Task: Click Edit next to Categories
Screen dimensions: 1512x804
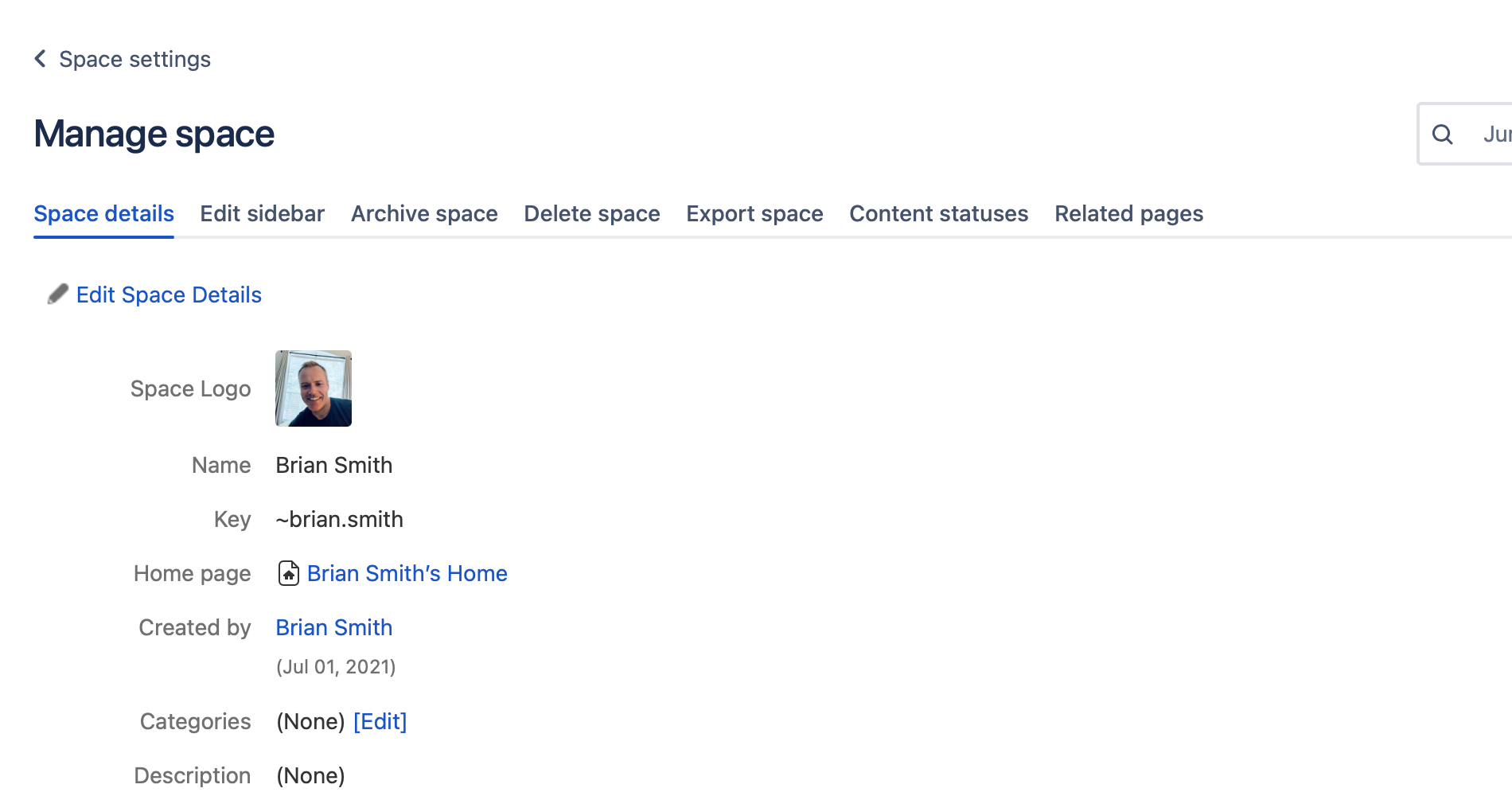Action: [x=380, y=721]
